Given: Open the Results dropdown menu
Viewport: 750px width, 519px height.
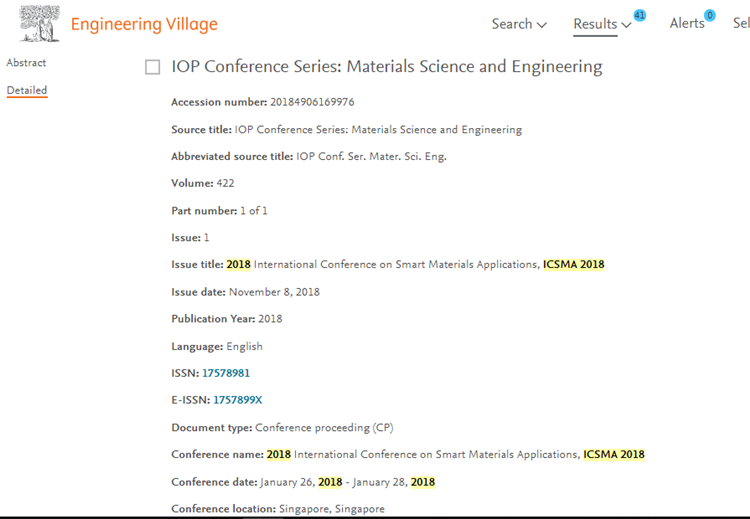Looking at the screenshot, I should [x=602, y=24].
